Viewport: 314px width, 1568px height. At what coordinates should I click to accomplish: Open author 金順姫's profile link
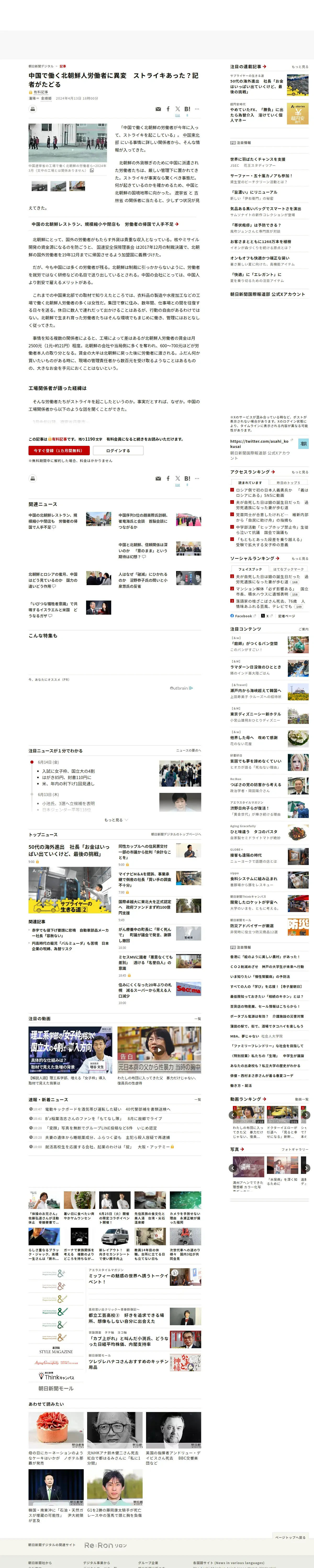pyautogui.click(x=46, y=98)
